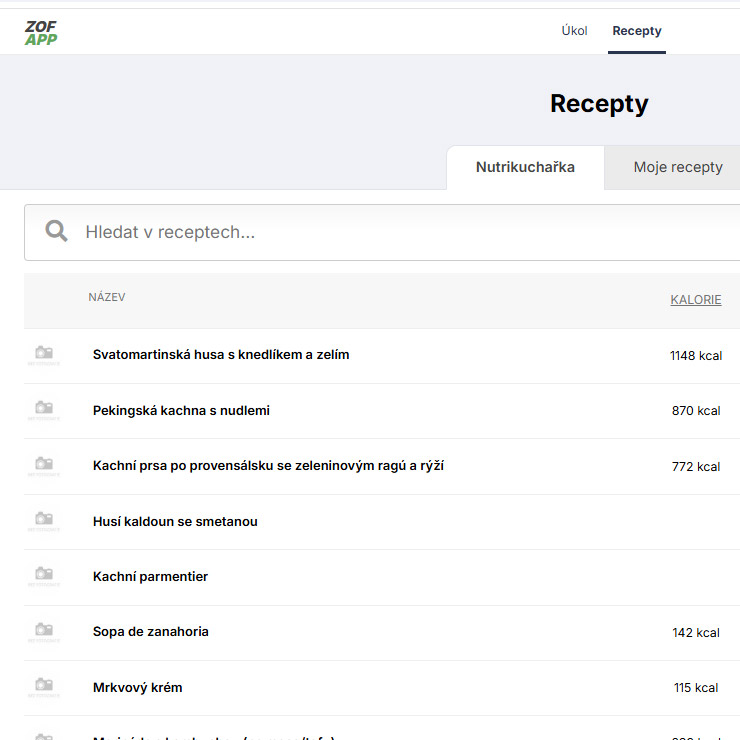Switch to the Moje recepty tab
The width and height of the screenshot is (740, 740).
point(677,167)
